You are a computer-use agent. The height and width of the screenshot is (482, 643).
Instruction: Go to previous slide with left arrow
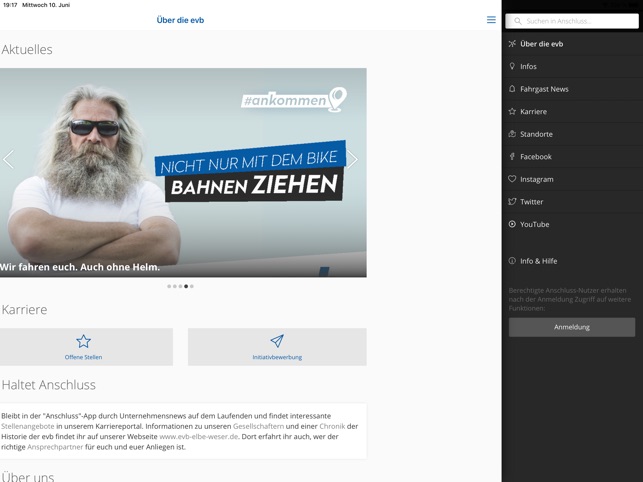8,159
